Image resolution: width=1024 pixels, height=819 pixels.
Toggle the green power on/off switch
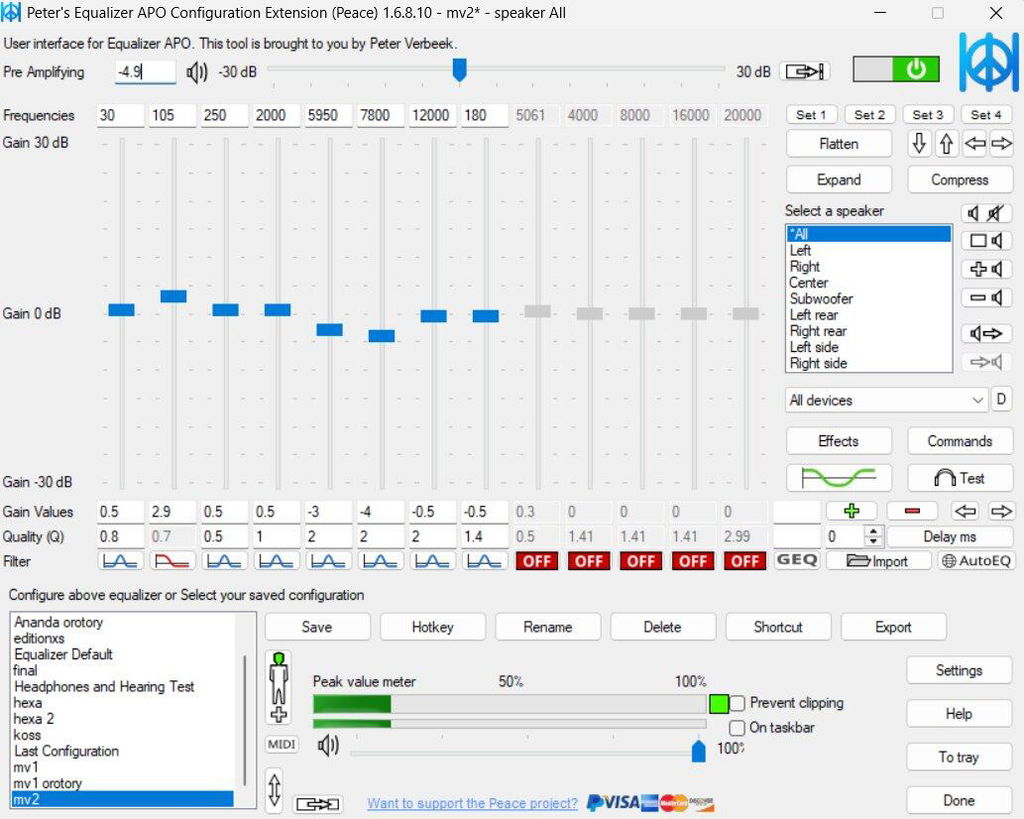coord(896,69)
